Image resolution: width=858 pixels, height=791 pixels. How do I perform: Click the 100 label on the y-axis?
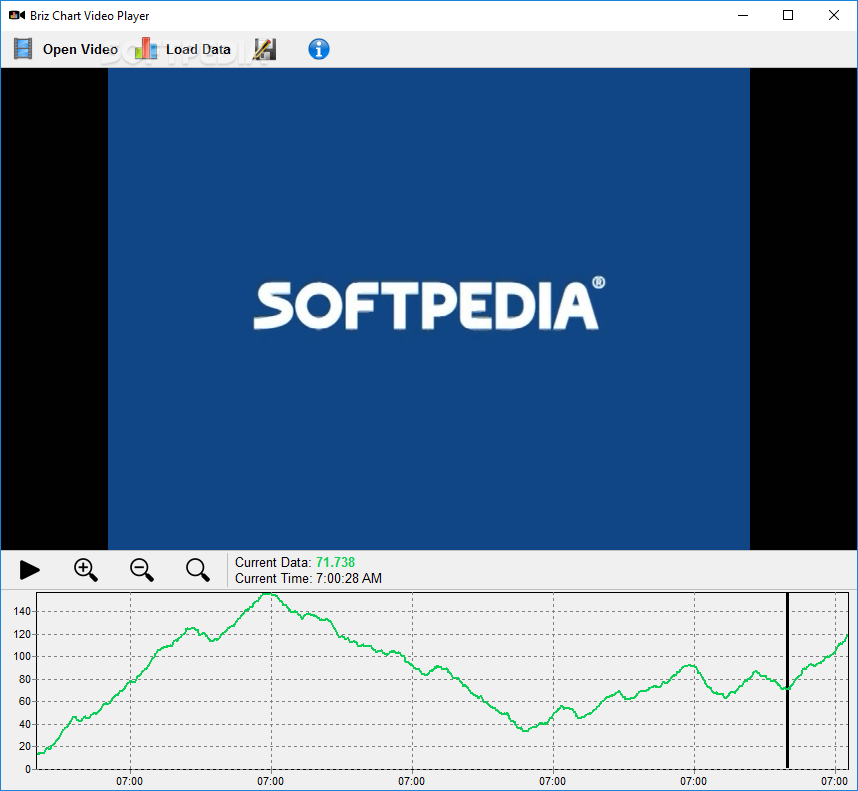tap(22, 656)
